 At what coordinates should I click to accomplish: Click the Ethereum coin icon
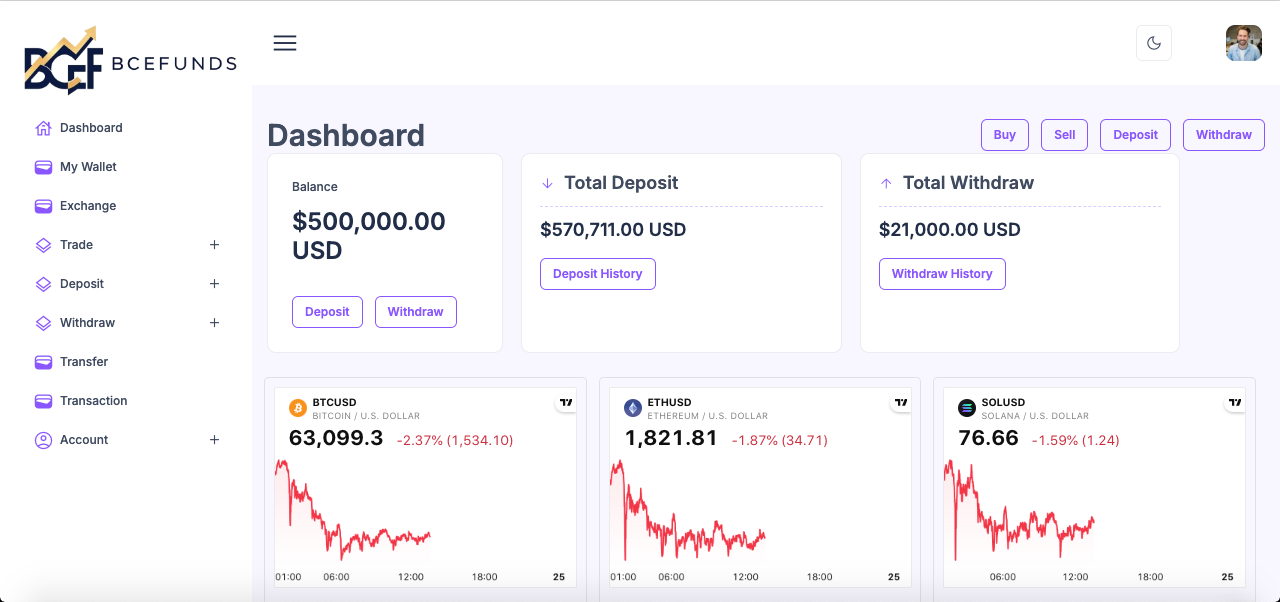(632, 408)
